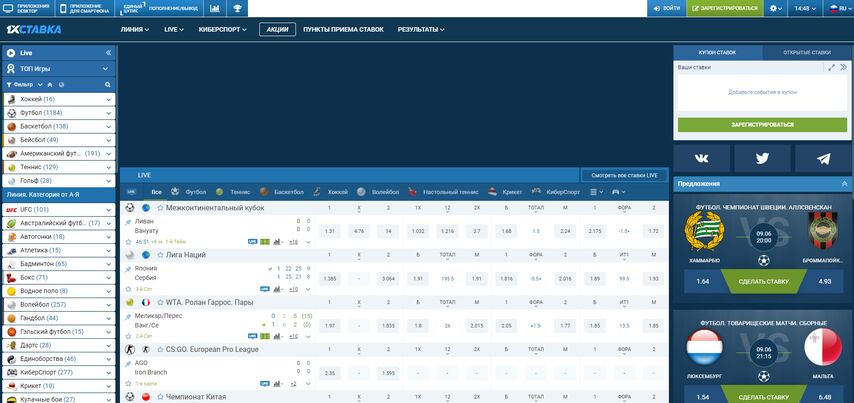Open the gamepad dropdown in LIVE bar
Viewport: 854px width, 403px height.
619,192
